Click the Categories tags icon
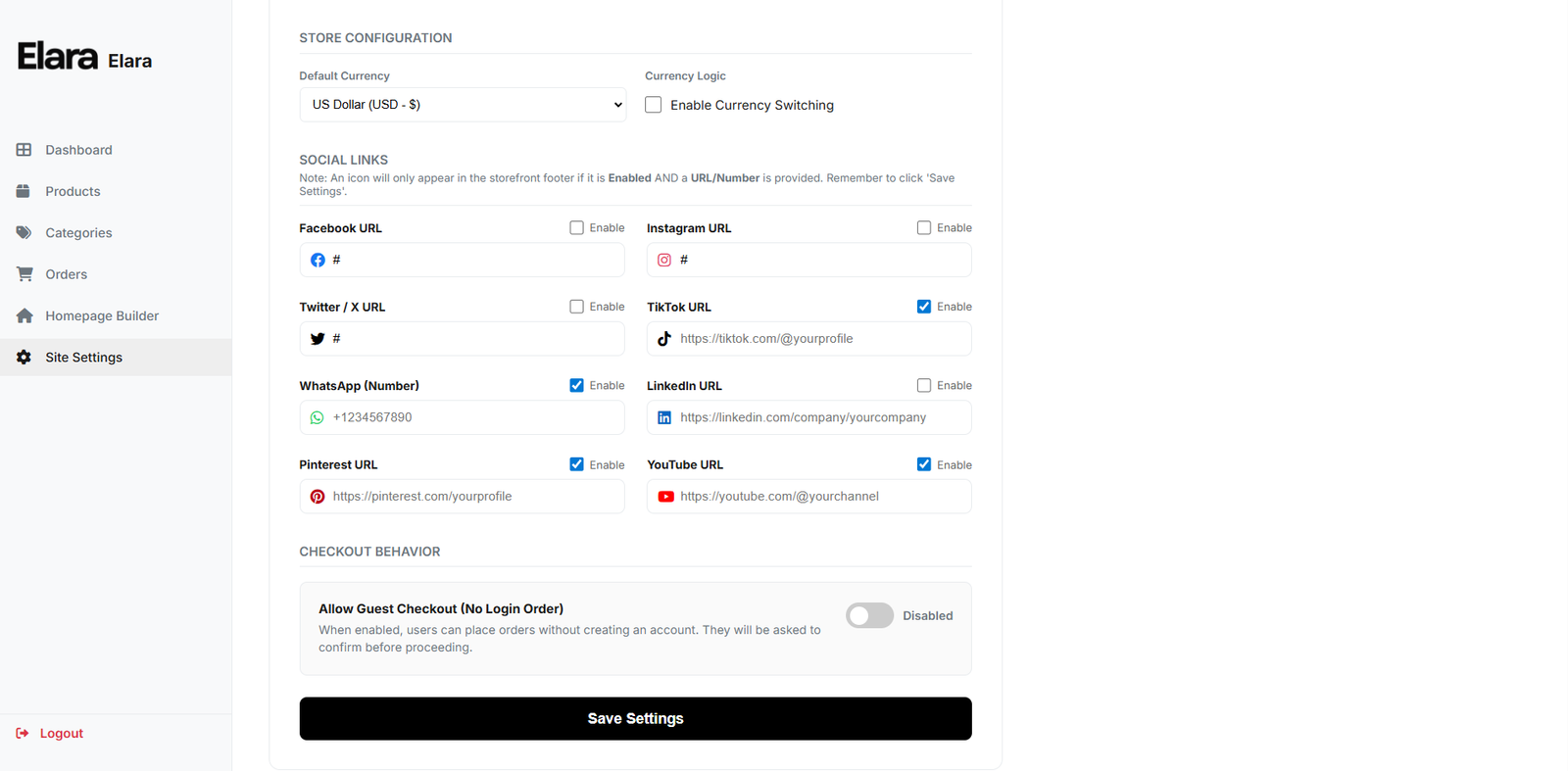 coord(24,232)
